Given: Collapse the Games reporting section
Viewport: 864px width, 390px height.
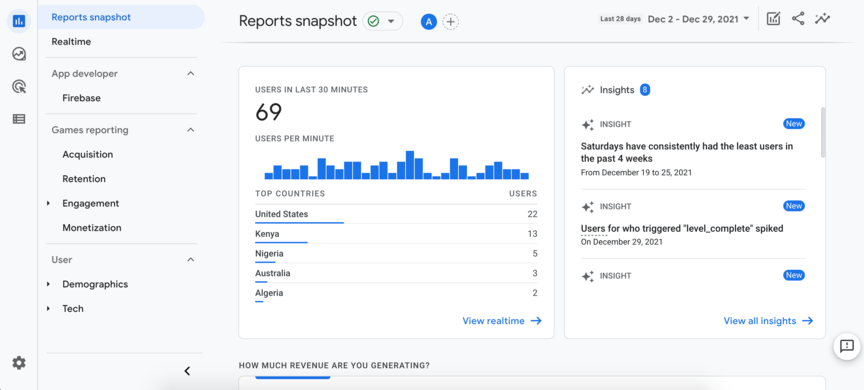Looking at the screenshot, I should (191, 130).
